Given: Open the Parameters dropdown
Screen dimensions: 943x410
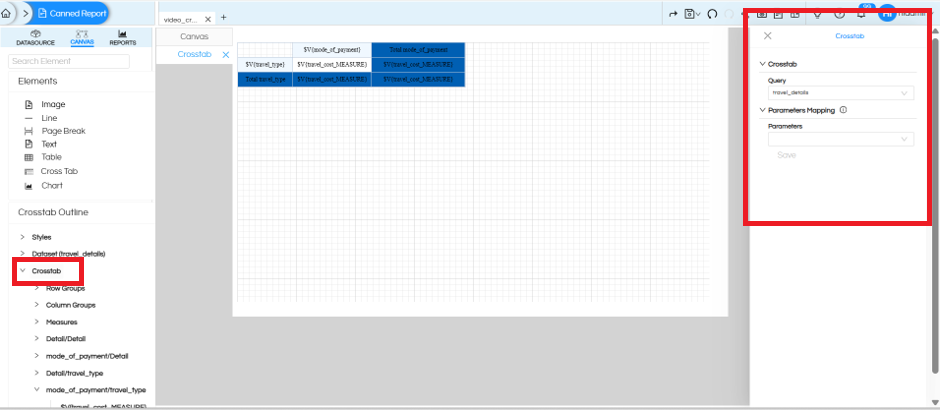Looking at the screenshot, I should (x=841, y=139).
